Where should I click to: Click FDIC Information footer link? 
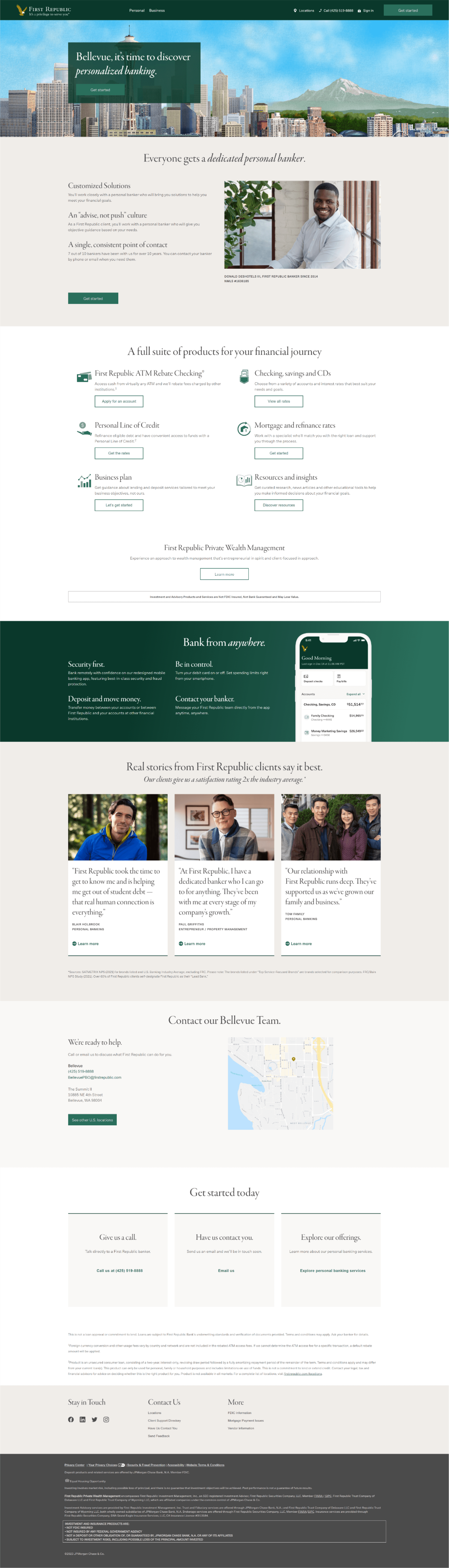240,1413
